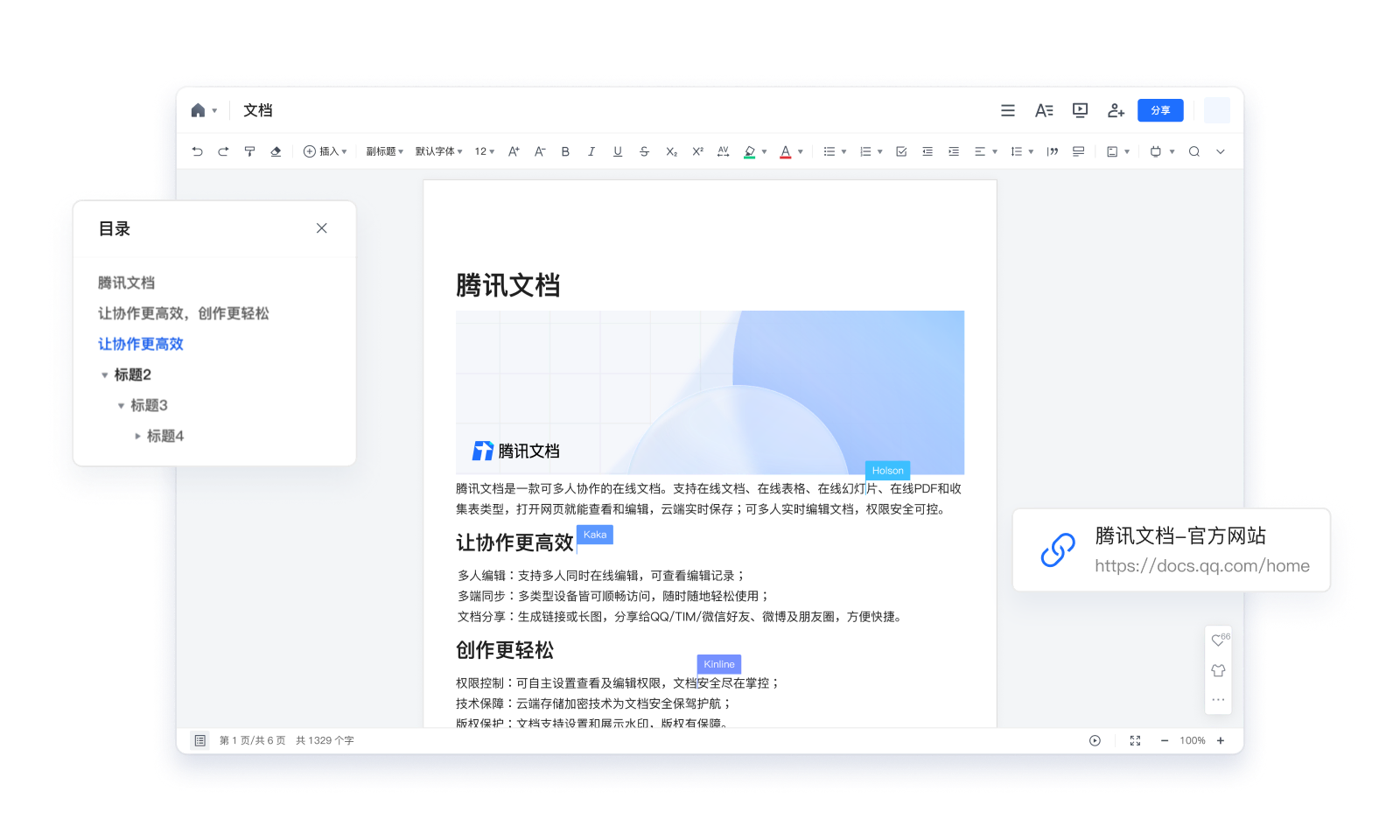Click the highlight block icon in toolbar

1079,151
